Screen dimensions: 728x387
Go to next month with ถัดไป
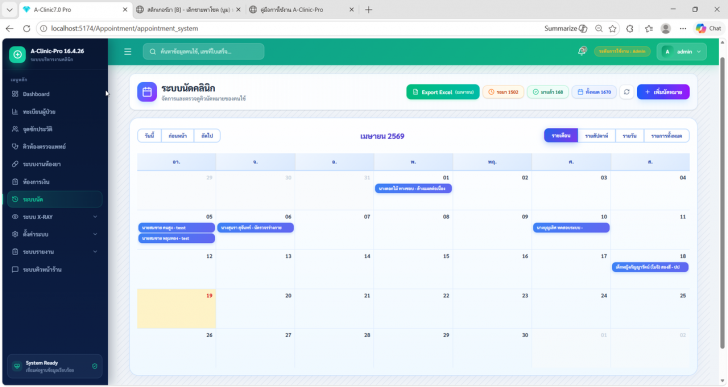pyautogui.click(x=207, y=136)
